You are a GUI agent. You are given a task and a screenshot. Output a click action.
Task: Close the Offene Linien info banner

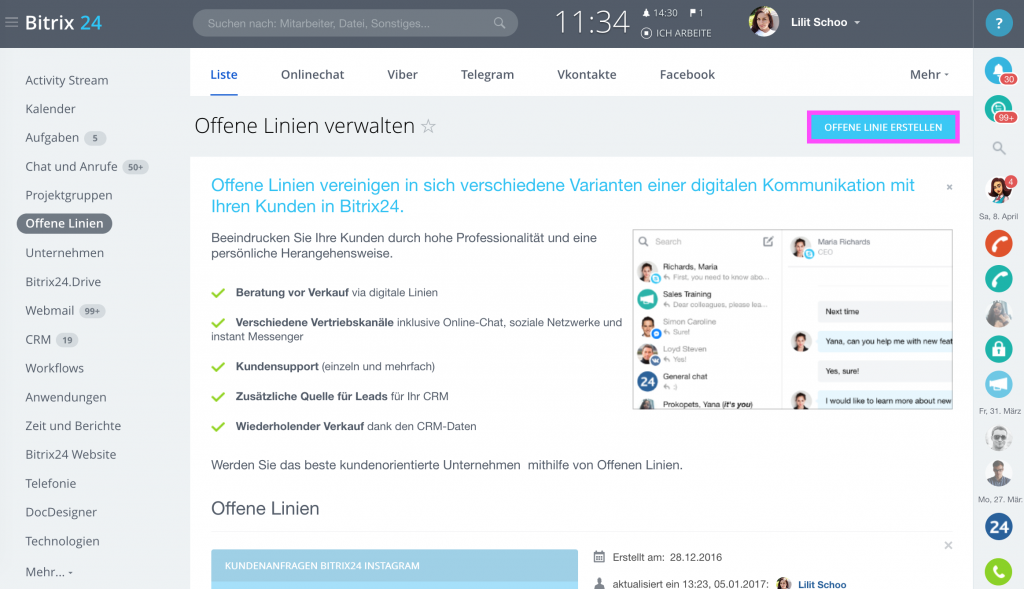(950, 187)
